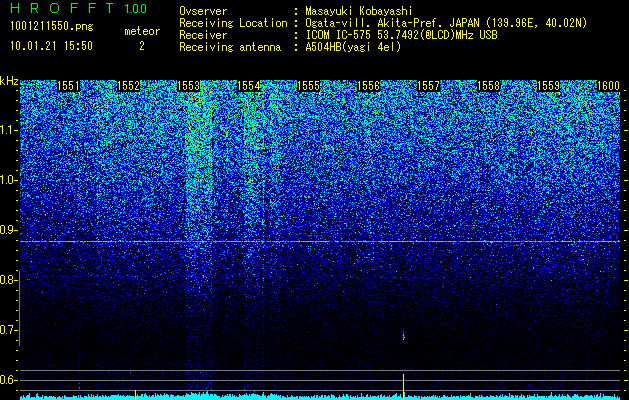Click the 1555 time marker
The height and width of the screenshot is (400, 629).
(x=308, y=86)
